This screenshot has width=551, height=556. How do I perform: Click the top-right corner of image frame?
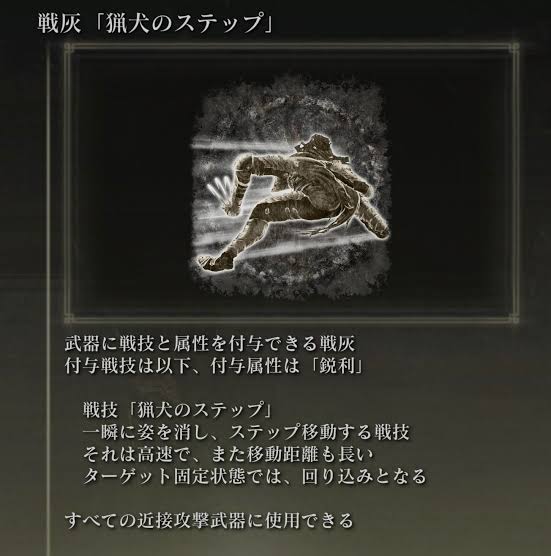(514, 48)
